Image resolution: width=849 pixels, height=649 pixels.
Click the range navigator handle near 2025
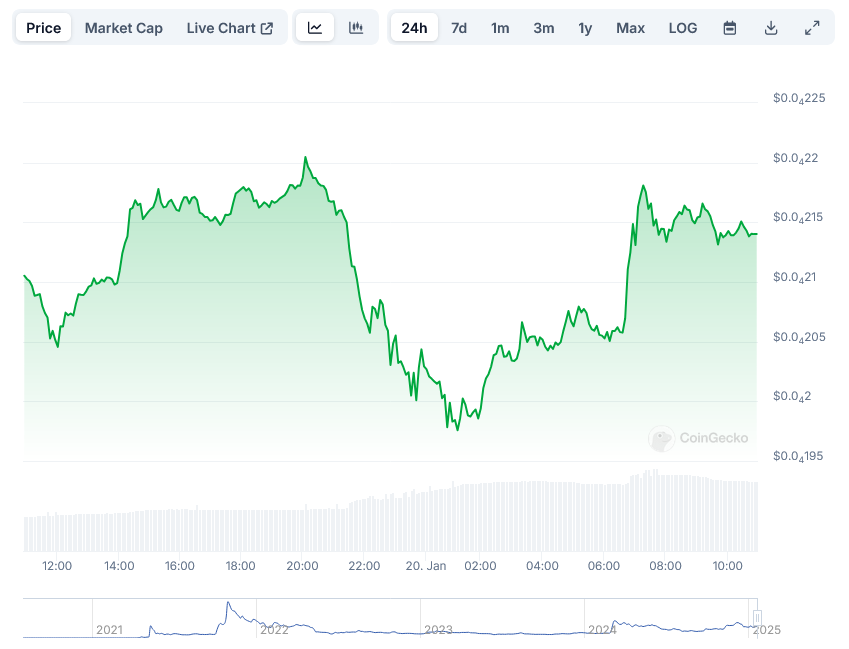(x=757, y=617)
